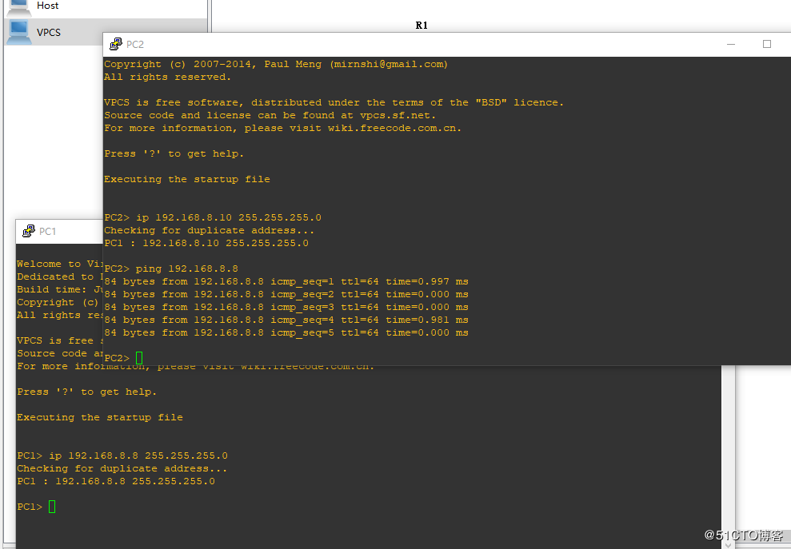Click 'Checking for duplicate address...' in PC2
This screenshot has width=791, height=549.
(x=209, y=230)
